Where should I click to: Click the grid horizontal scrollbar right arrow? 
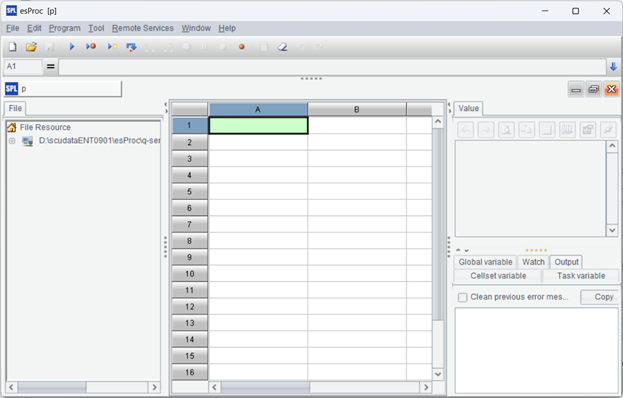pyautogui.click(x=426, y=387)
